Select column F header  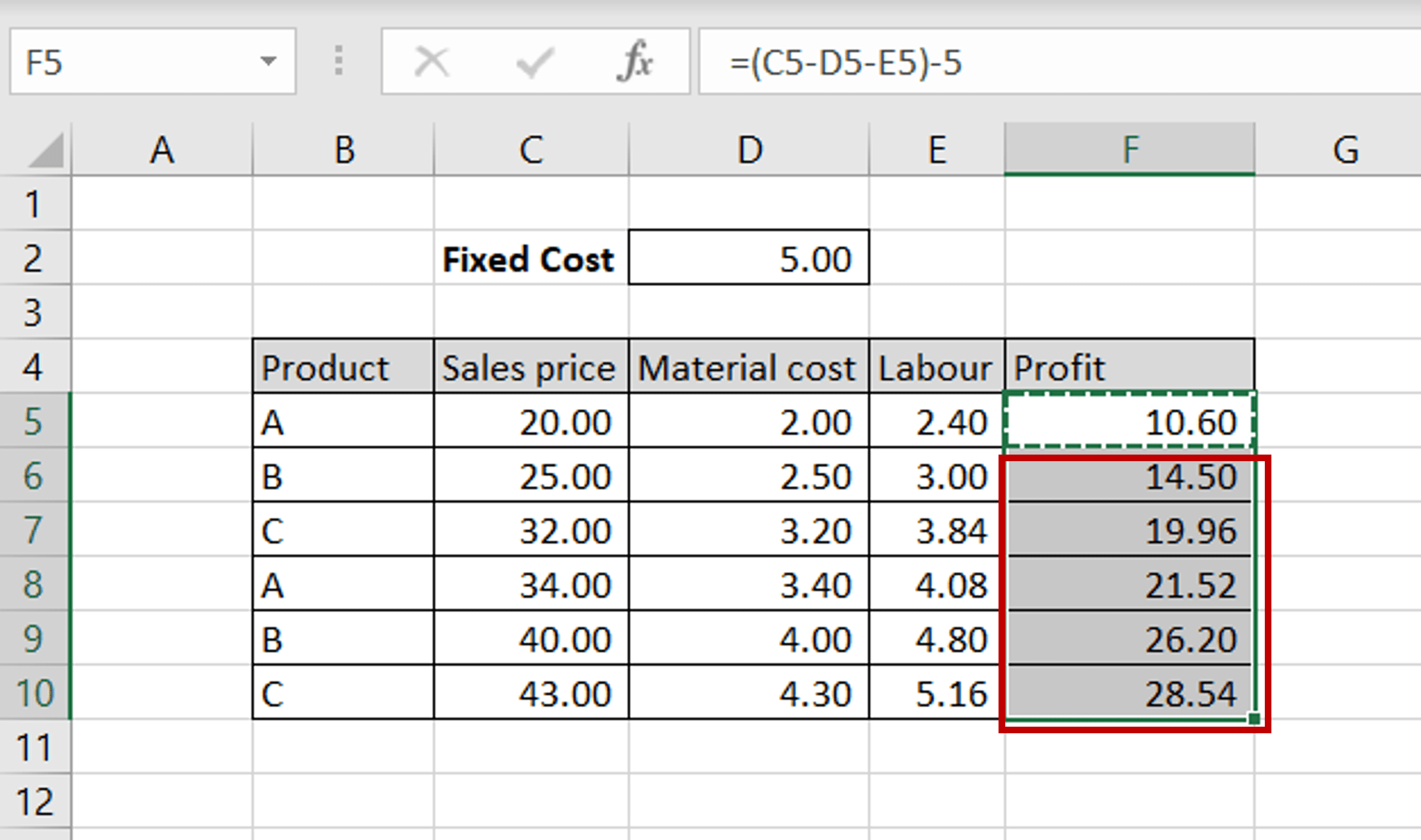pyautogui.click(x=1130, y=149)
